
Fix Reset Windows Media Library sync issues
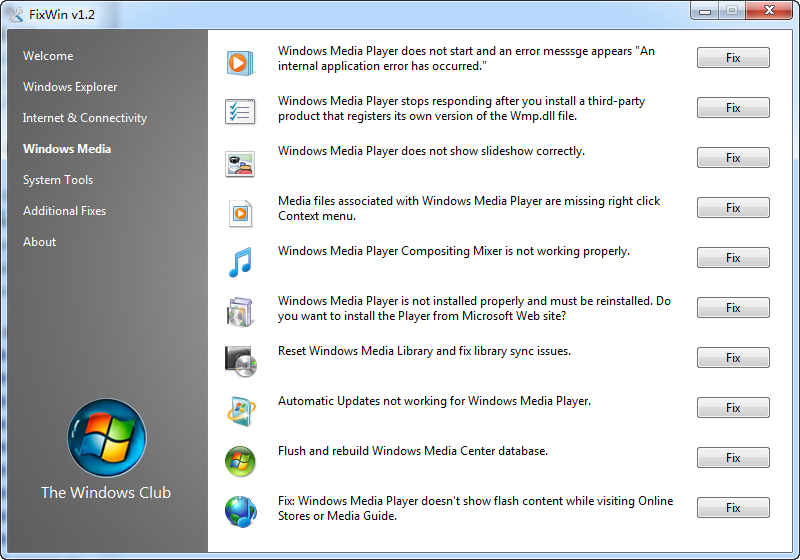click(x=733, y=358)
